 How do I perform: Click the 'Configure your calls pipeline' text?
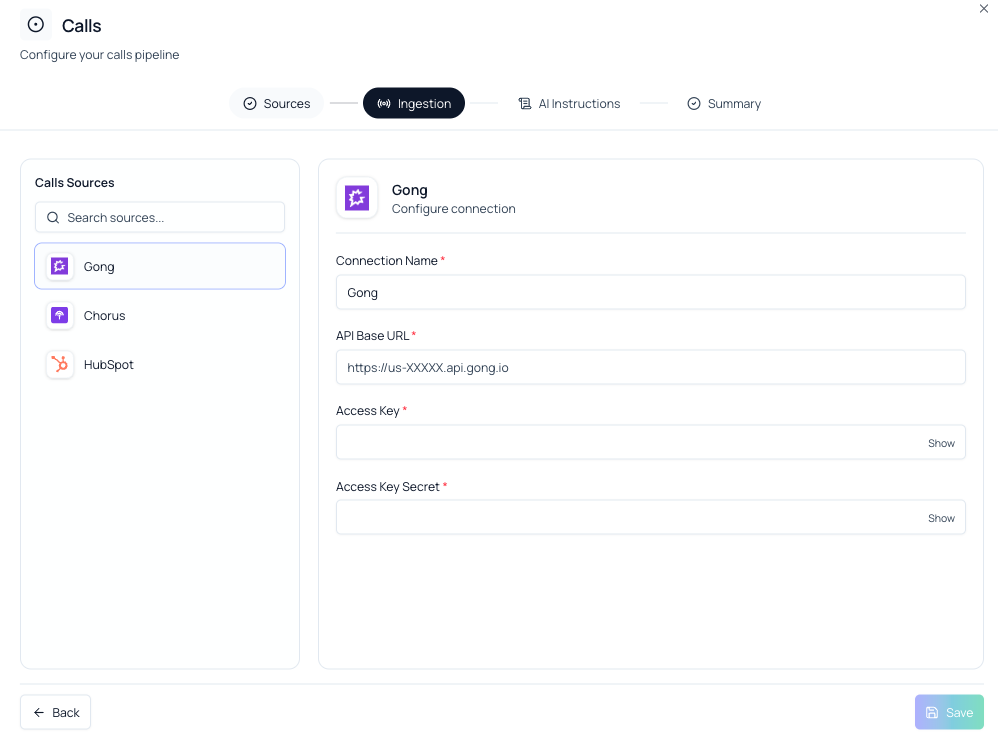[x=99, y=55]
